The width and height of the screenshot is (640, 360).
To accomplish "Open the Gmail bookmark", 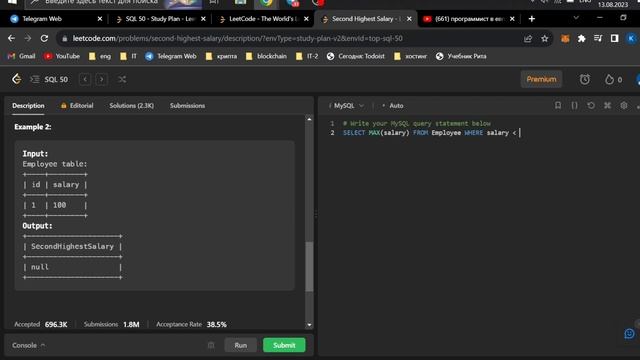I will click(x=22, y=56).
